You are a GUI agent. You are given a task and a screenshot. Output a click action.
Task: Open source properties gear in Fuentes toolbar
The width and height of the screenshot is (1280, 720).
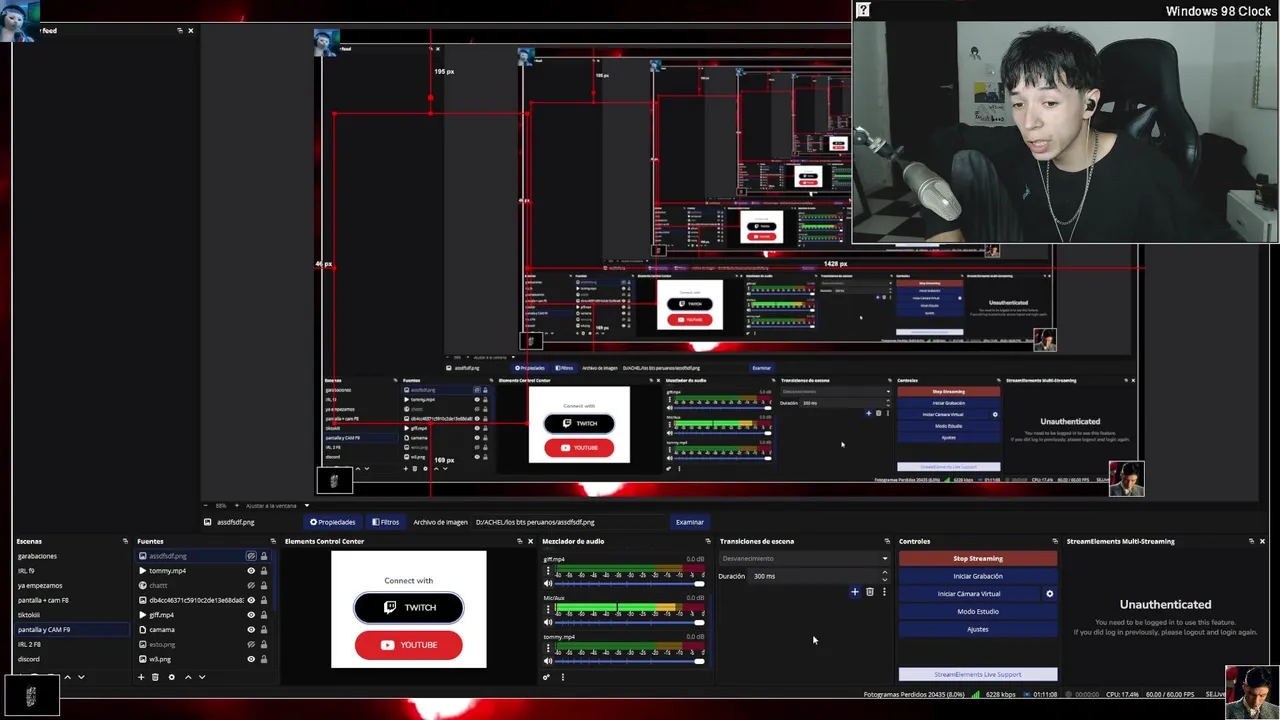[x=171, y=677]
